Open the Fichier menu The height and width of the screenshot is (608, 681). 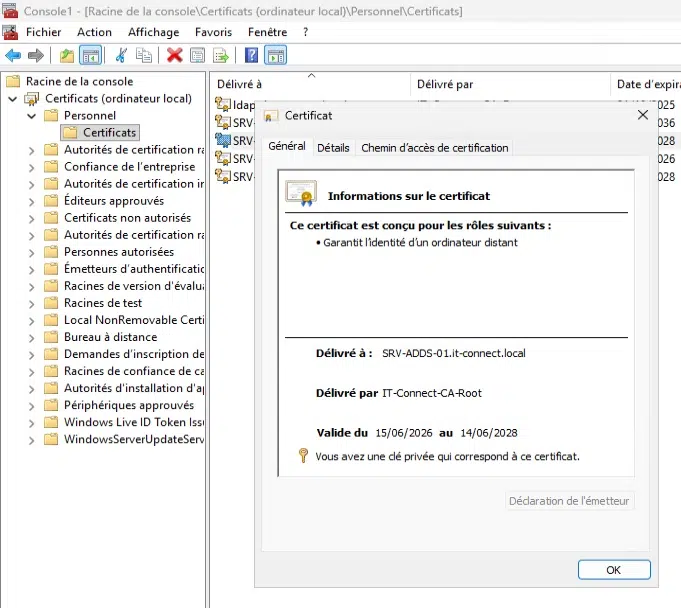click(x=43, y=32)
